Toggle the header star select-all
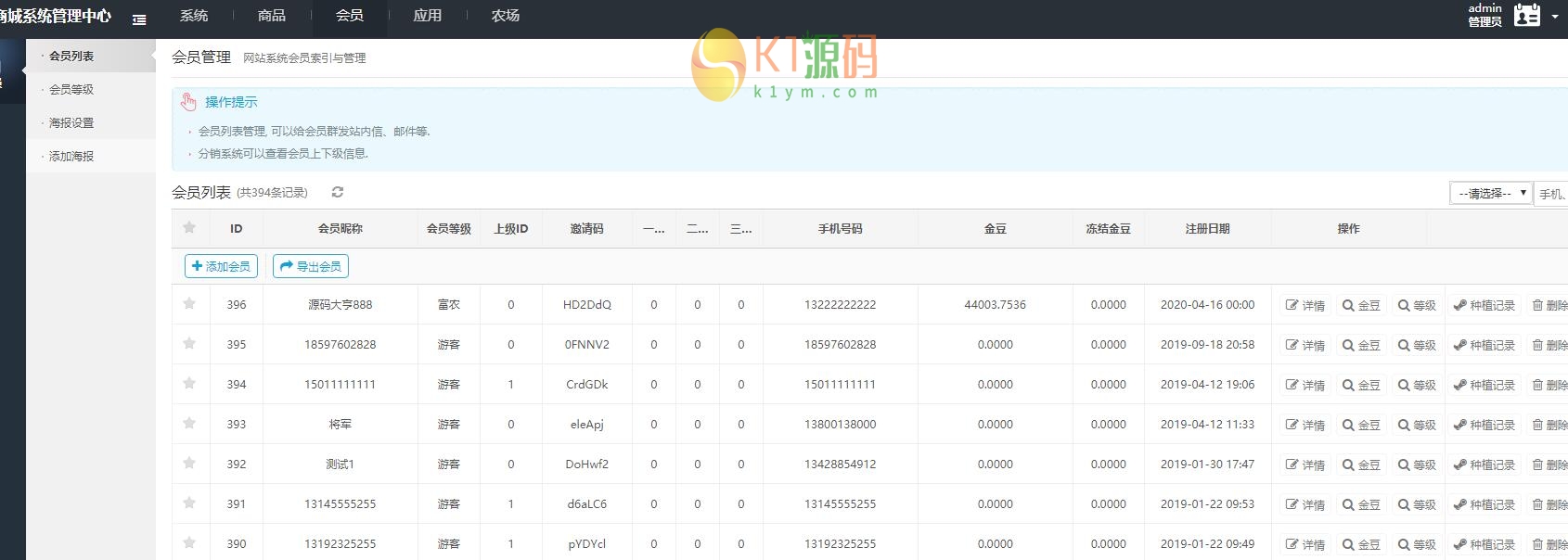This screenshot has width=1568, height=560. pos(189,227)
